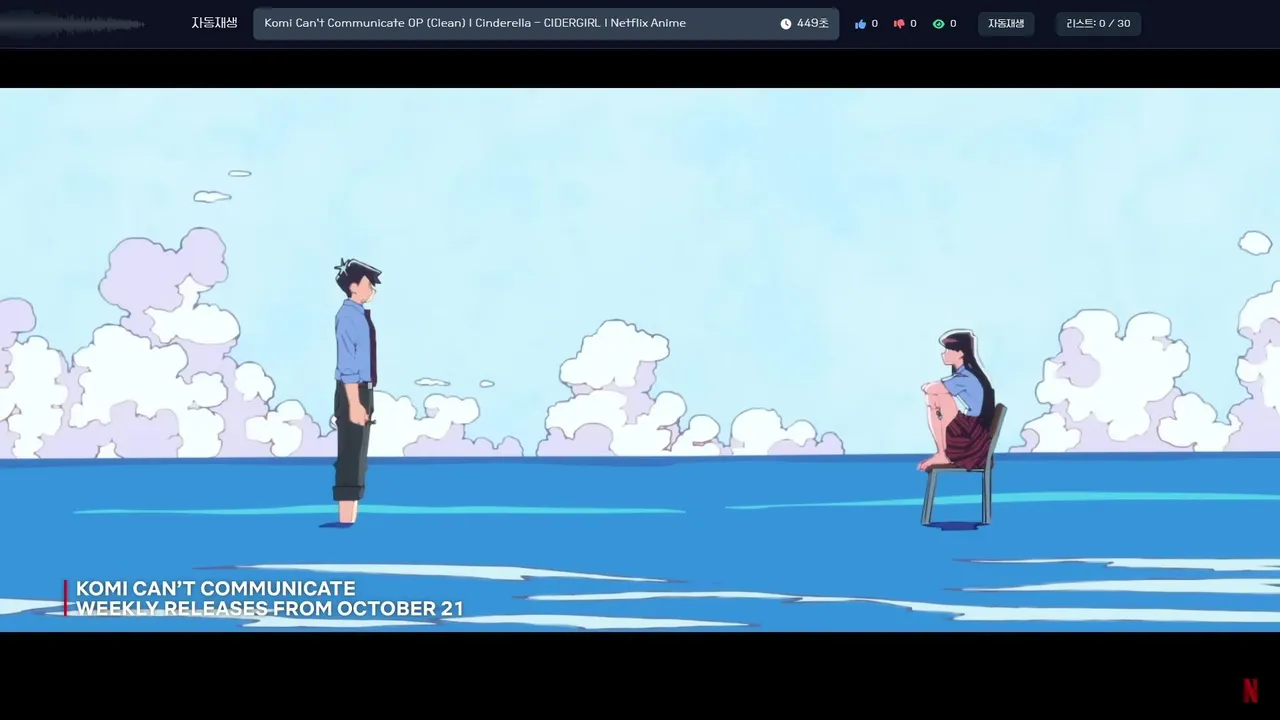Click the 'Weekly releases from October 21' caption
This screenshot has width=1280, height=720.
(270, 609)
